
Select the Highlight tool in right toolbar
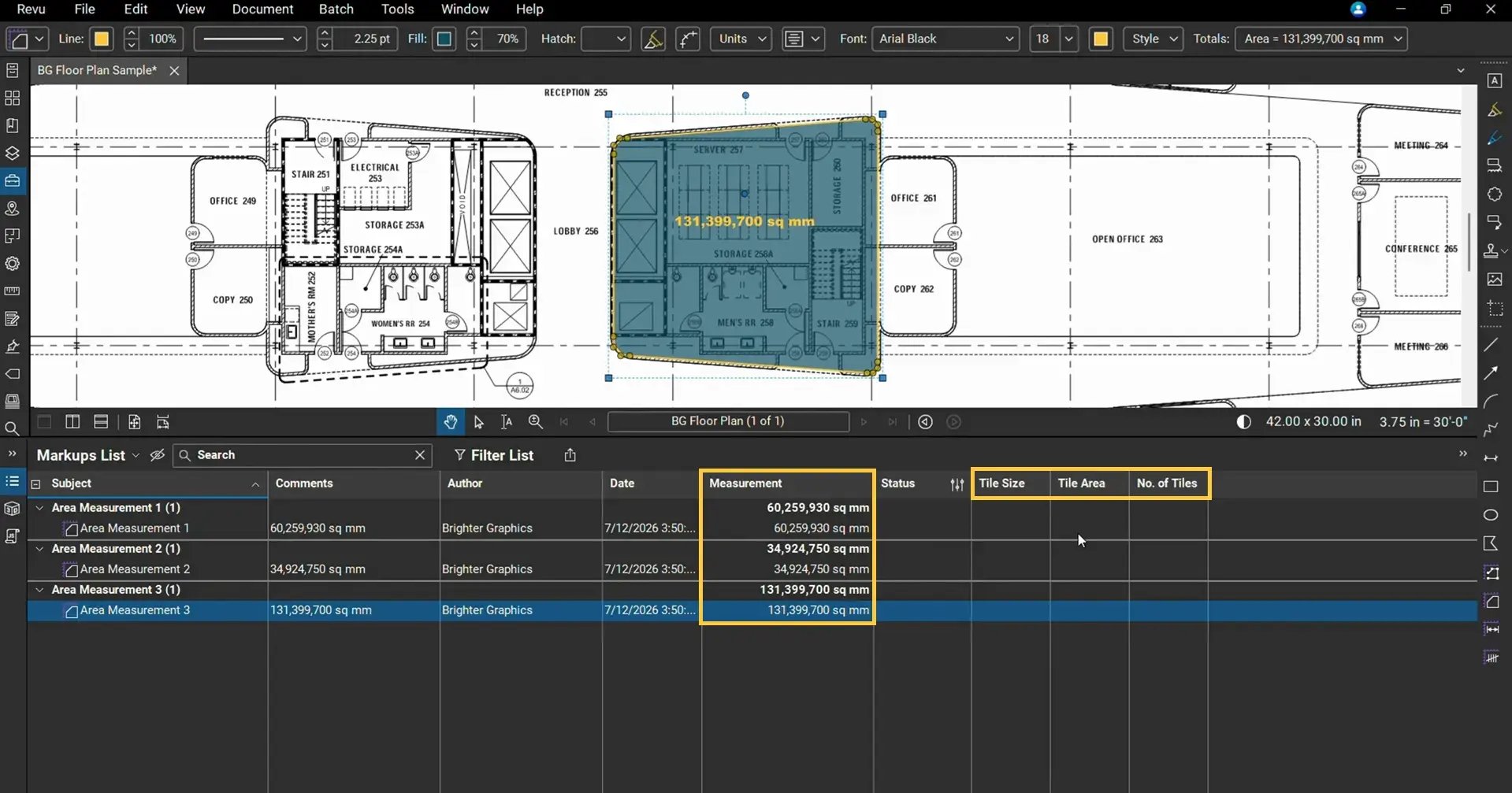[1494, 109]
